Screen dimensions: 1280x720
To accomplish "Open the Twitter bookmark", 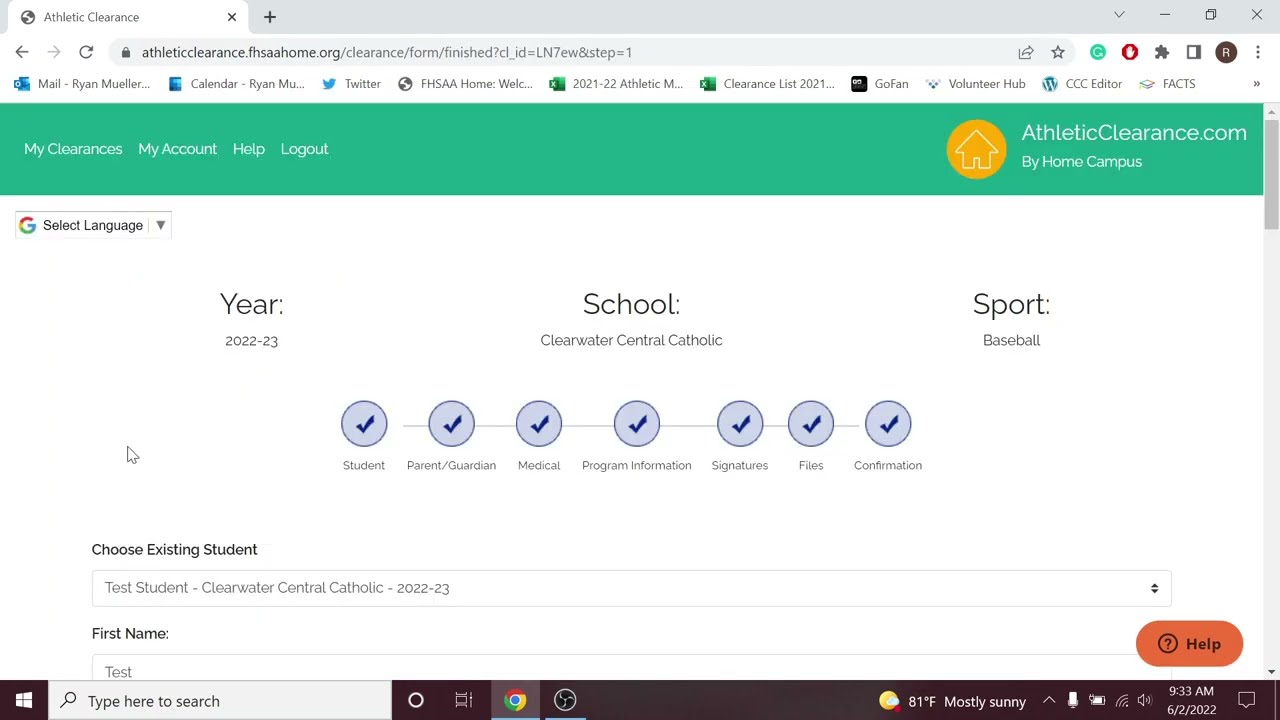I will [x=351, y=84].
